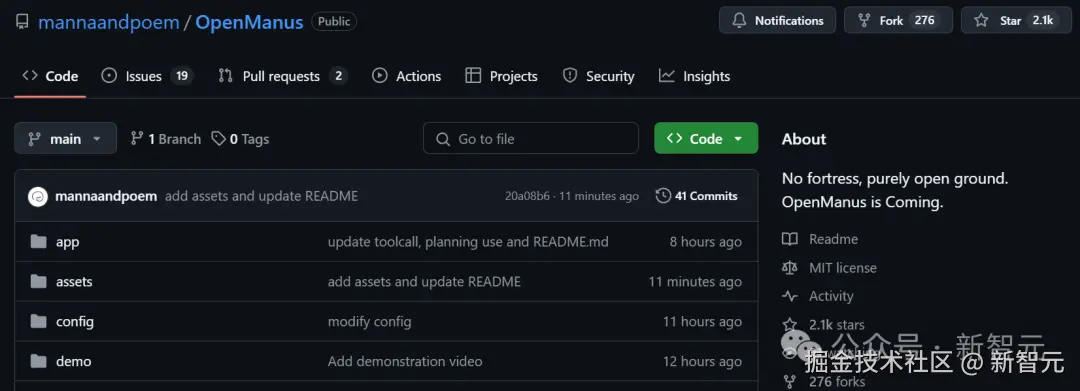Open latest commit message add assets and update README
This screenshot has height=391, width=1080.
[262, 196]
